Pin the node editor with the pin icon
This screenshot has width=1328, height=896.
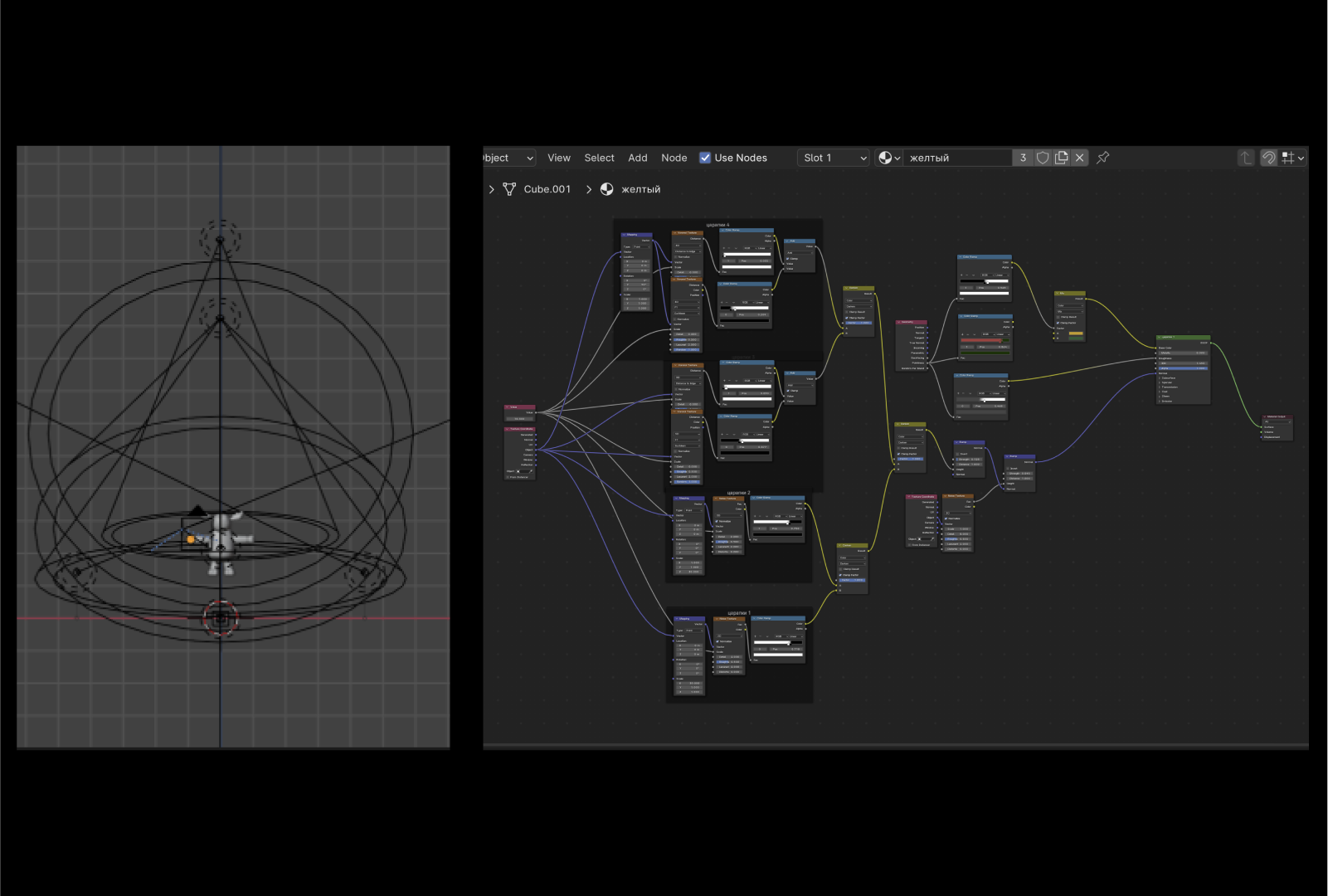click(x=1102, y=158)
